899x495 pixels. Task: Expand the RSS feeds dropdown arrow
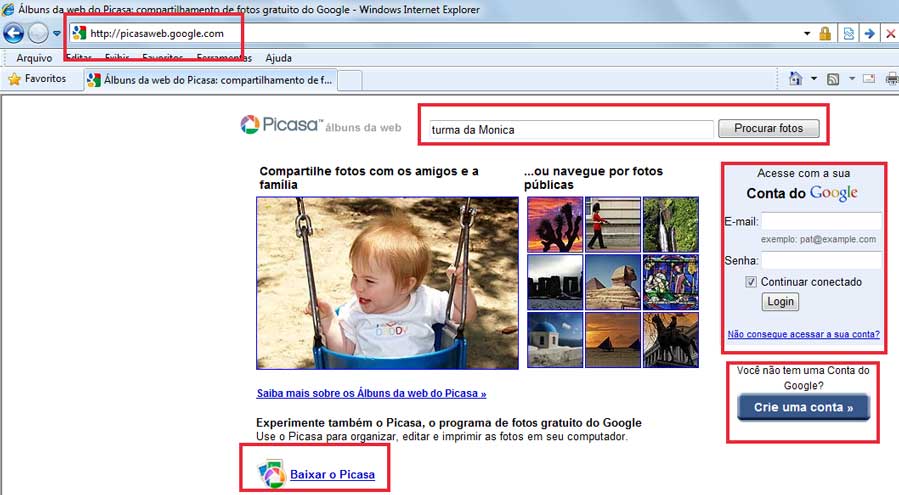pyautogui.click(x=851, y=79)
